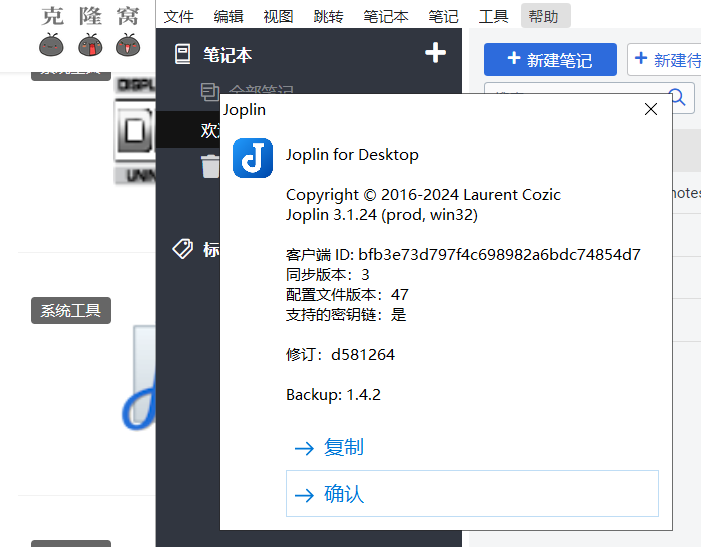This screenshot has height=547, width=701.
Task: Click the Copyright Laurent Cozic line
Action: [x=423, y=195]
